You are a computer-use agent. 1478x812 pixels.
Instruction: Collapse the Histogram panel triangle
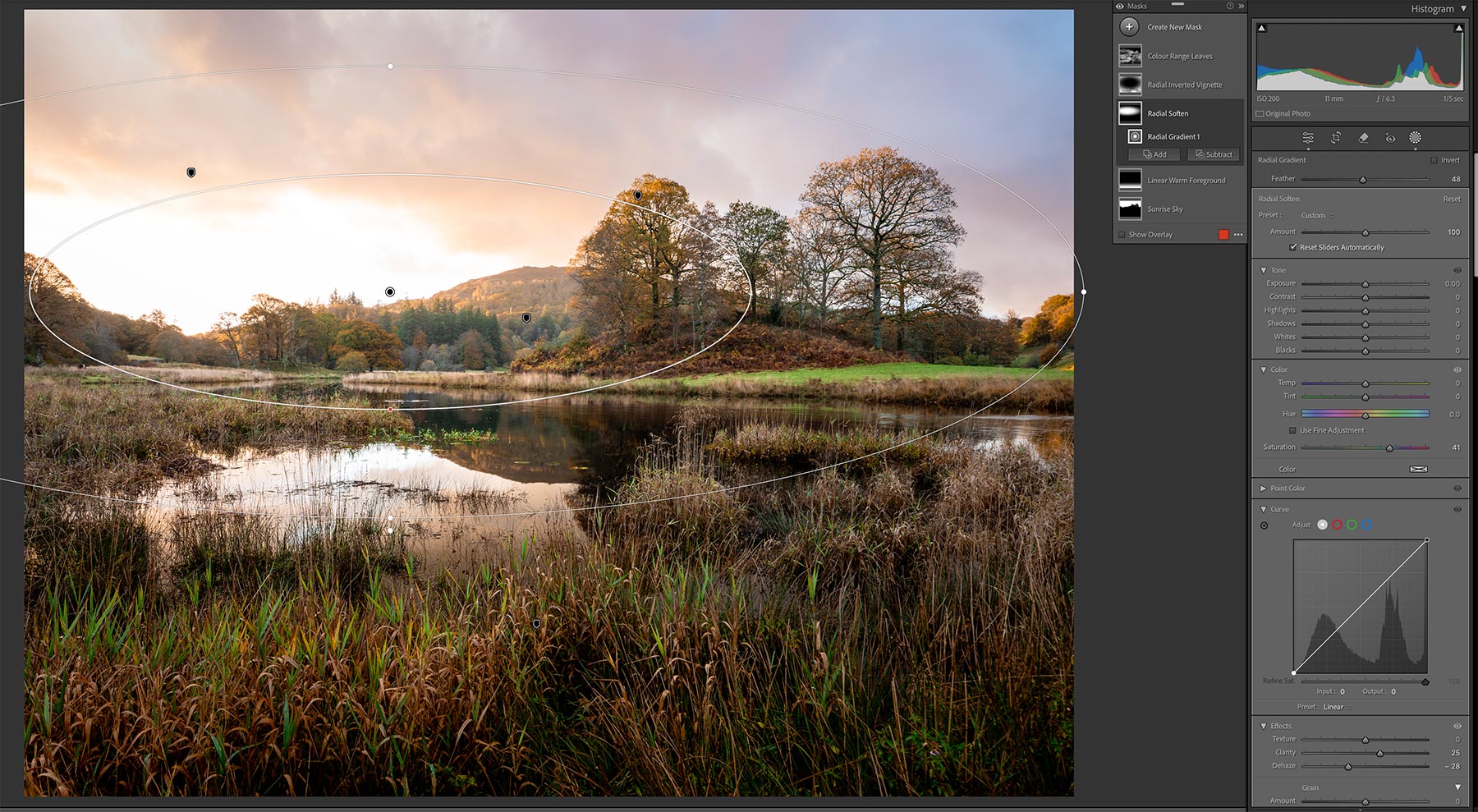[1463, 9]
